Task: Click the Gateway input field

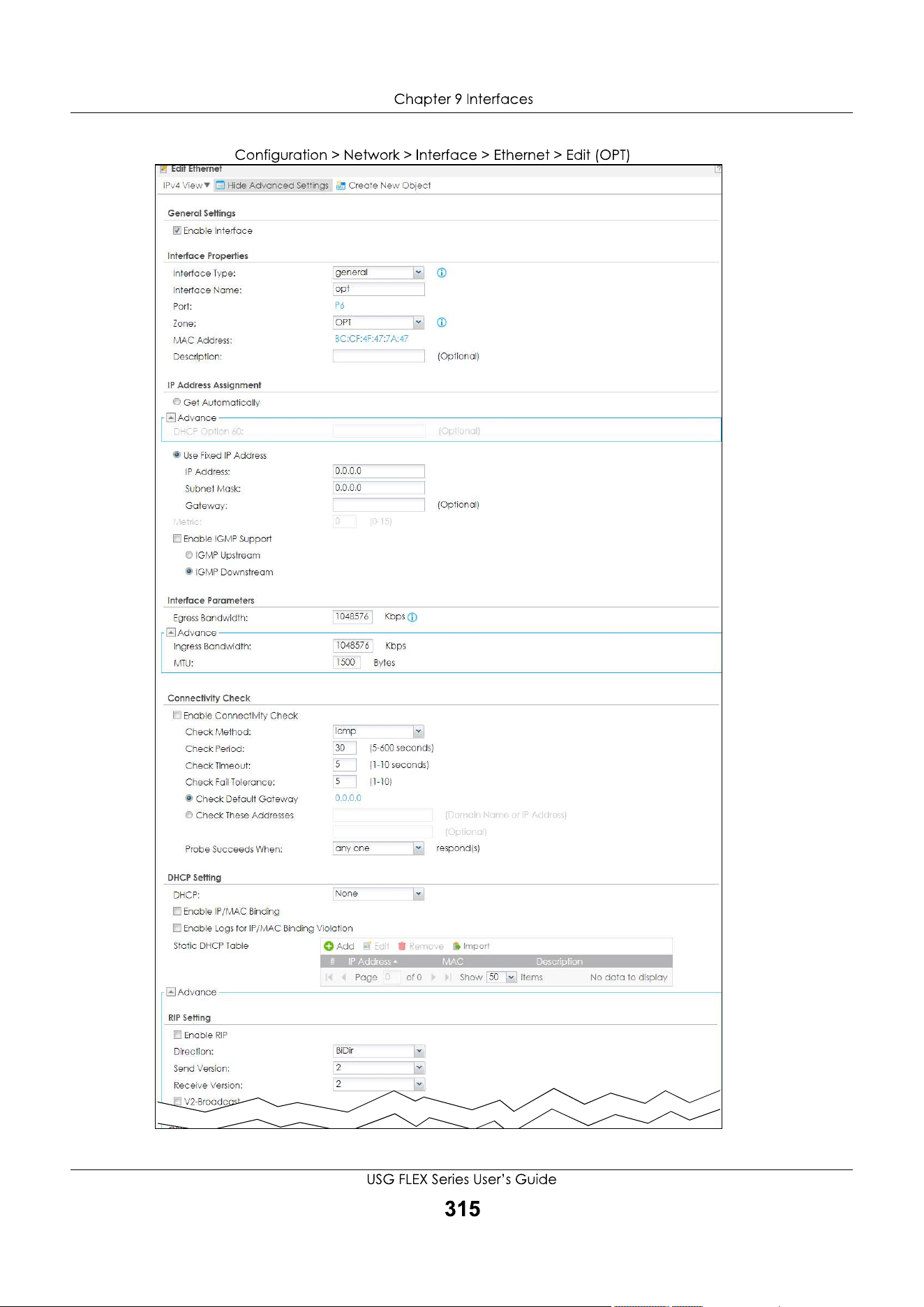Action: 378,505
